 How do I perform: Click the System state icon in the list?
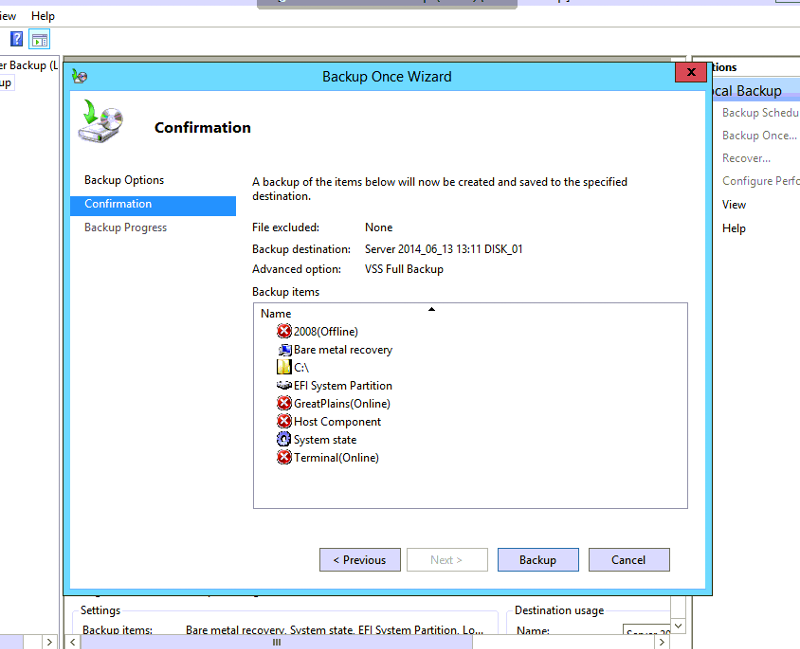point(286,439)
